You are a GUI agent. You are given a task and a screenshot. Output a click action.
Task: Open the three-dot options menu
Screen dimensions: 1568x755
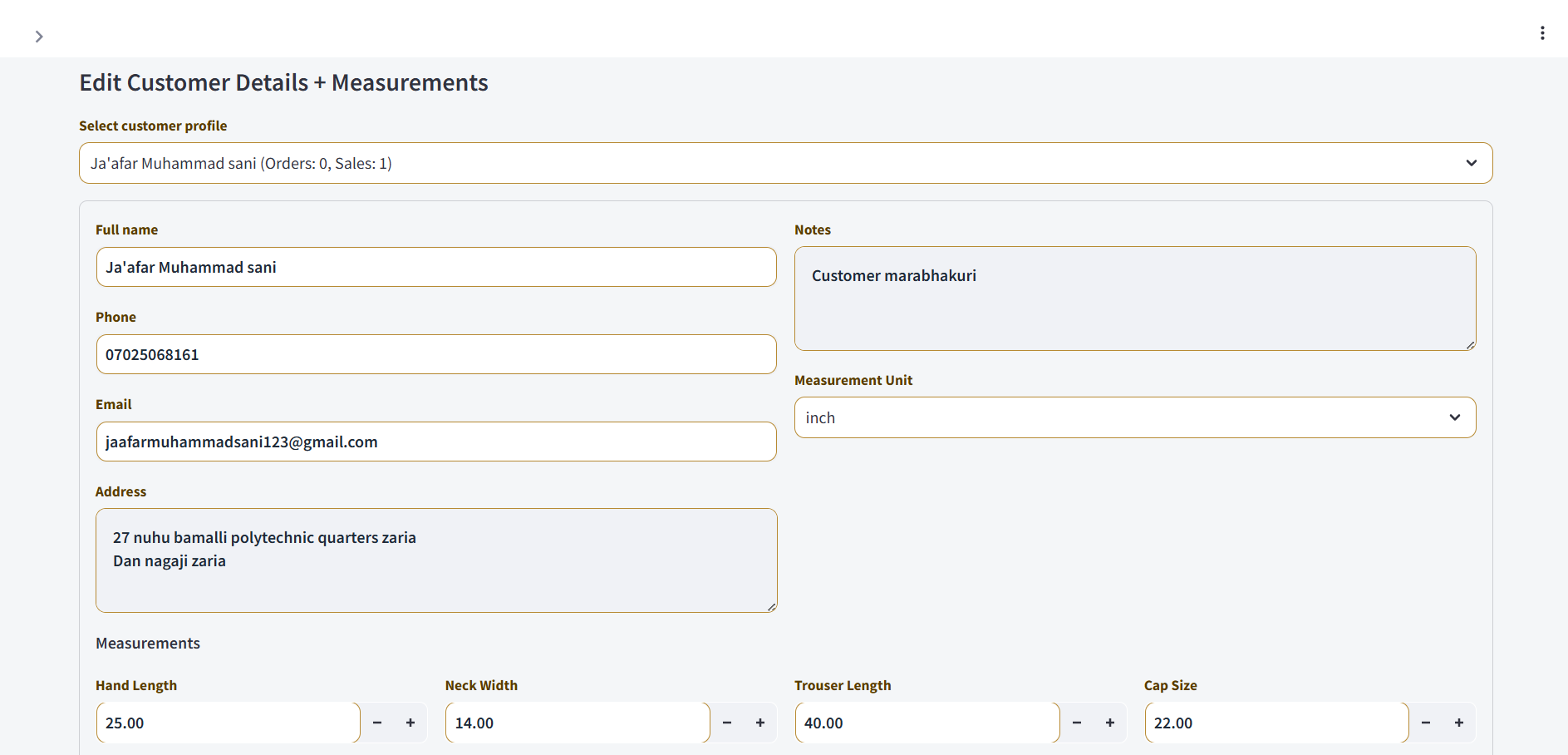click(1542, 32)
